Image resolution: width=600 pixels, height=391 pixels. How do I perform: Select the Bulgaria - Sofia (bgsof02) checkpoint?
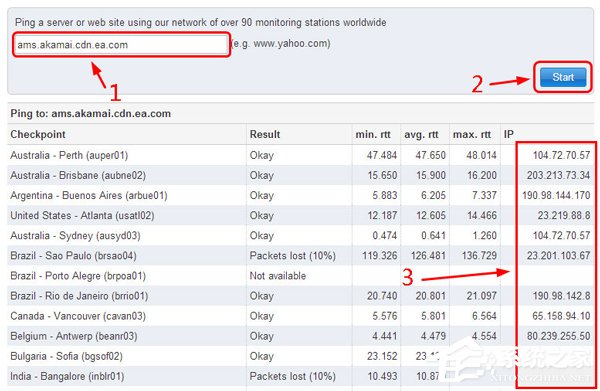pos(67,356)
